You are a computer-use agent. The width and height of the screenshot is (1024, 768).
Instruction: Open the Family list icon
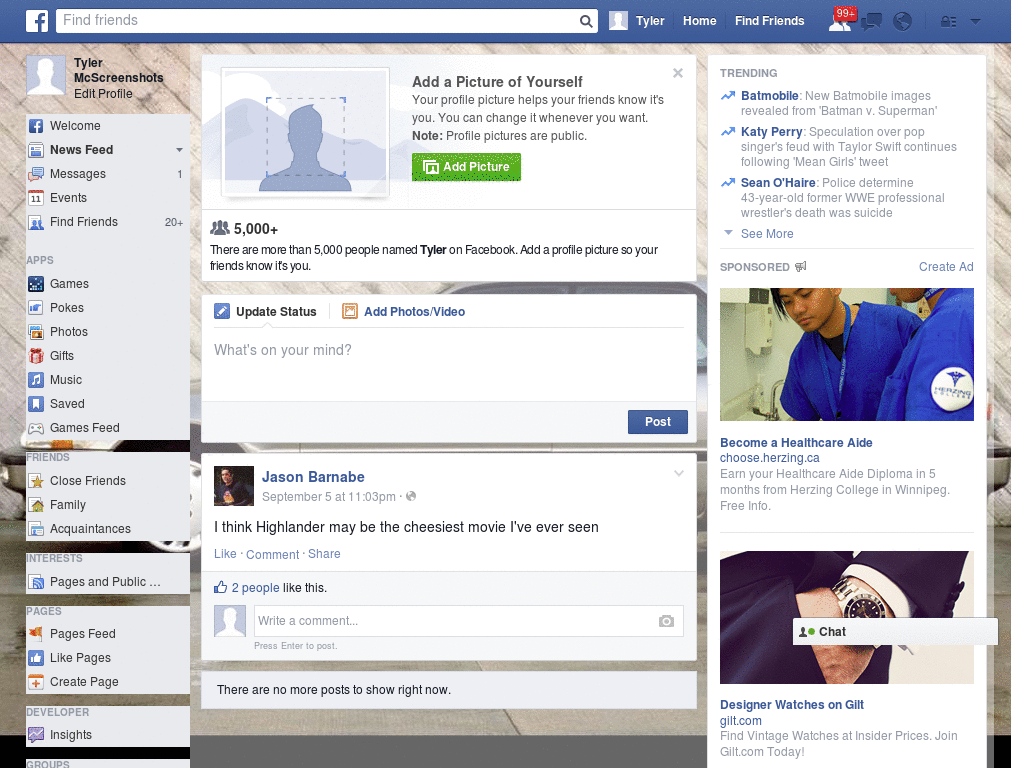pos(36,505)
